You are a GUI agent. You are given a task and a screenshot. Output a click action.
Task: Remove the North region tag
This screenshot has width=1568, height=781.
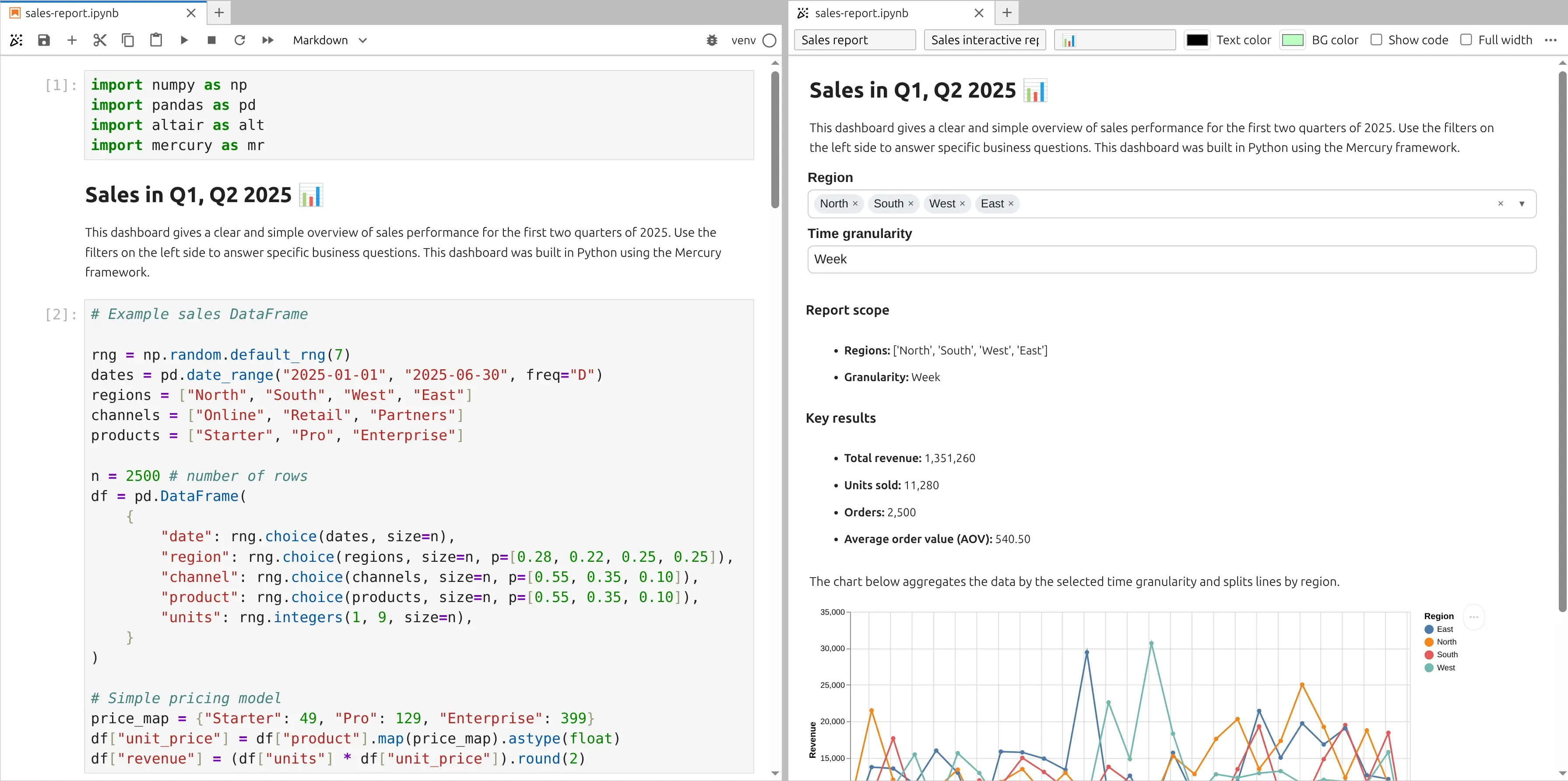click(x=855, y=204)
